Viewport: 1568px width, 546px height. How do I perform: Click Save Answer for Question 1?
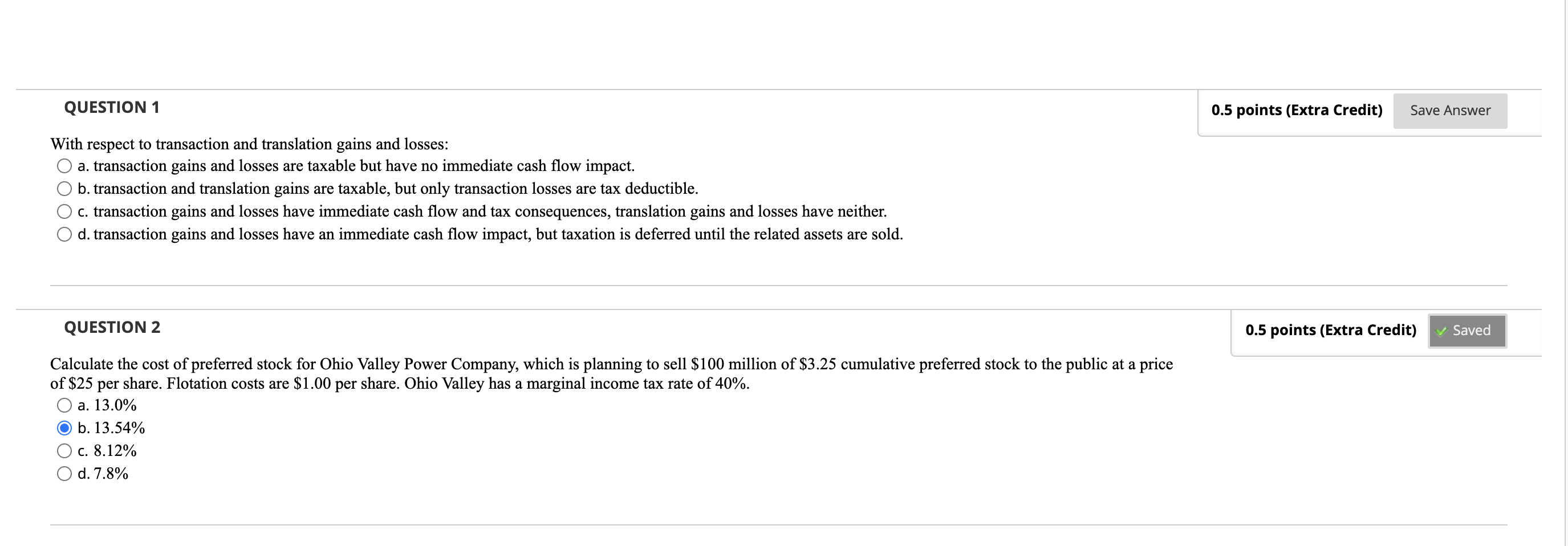point(1451,110)
